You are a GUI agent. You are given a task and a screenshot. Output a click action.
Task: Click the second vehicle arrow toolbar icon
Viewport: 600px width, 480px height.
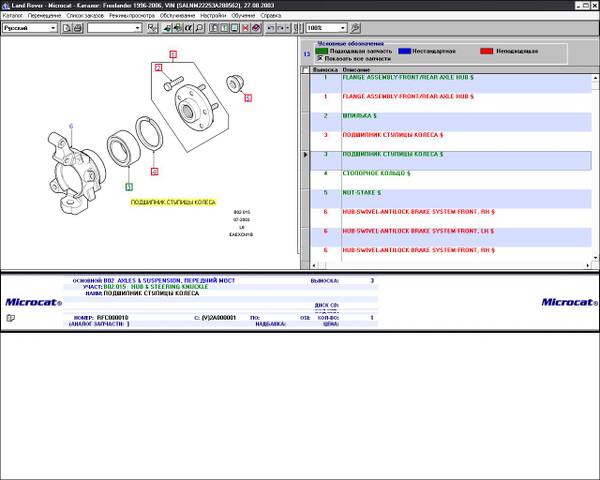pos(178,28)
